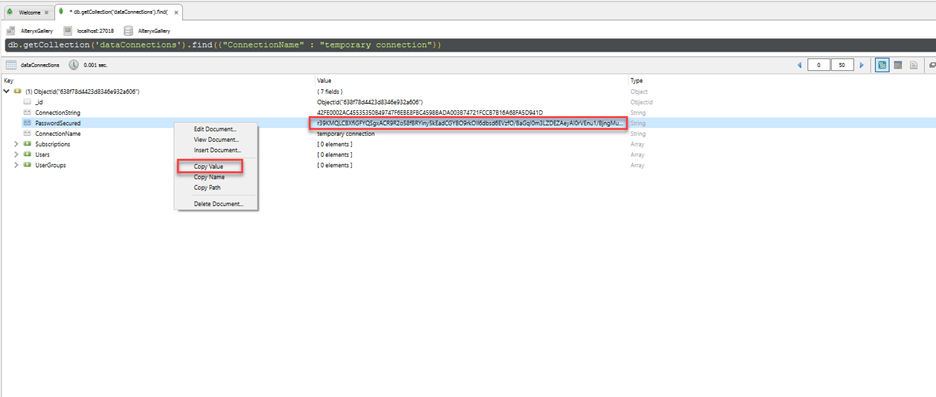Click the string type icon beside PasswordSecured
The height and width of the screenshot is (397, 936).
(x=27, y=123)
